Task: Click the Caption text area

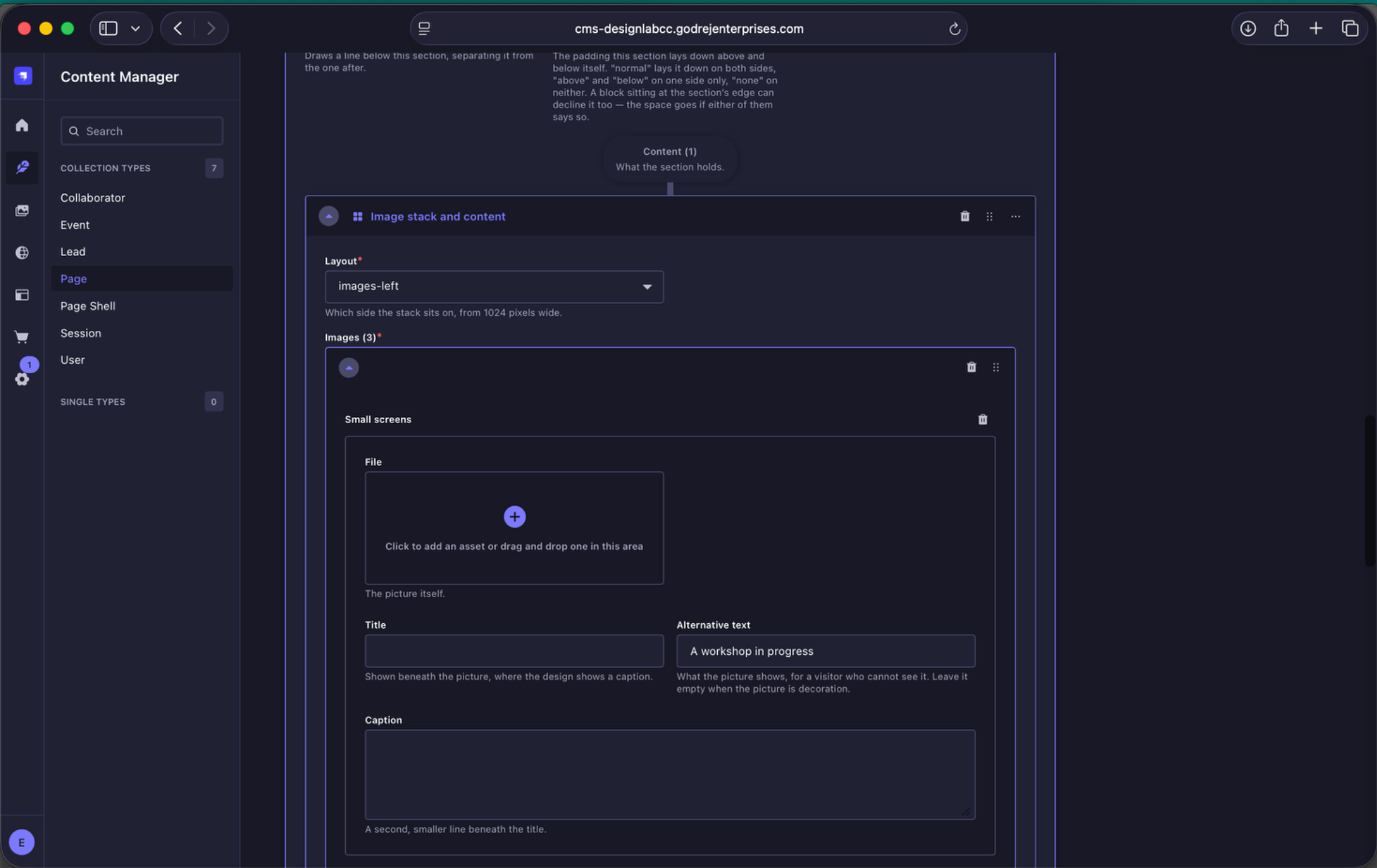Action: 670,775
